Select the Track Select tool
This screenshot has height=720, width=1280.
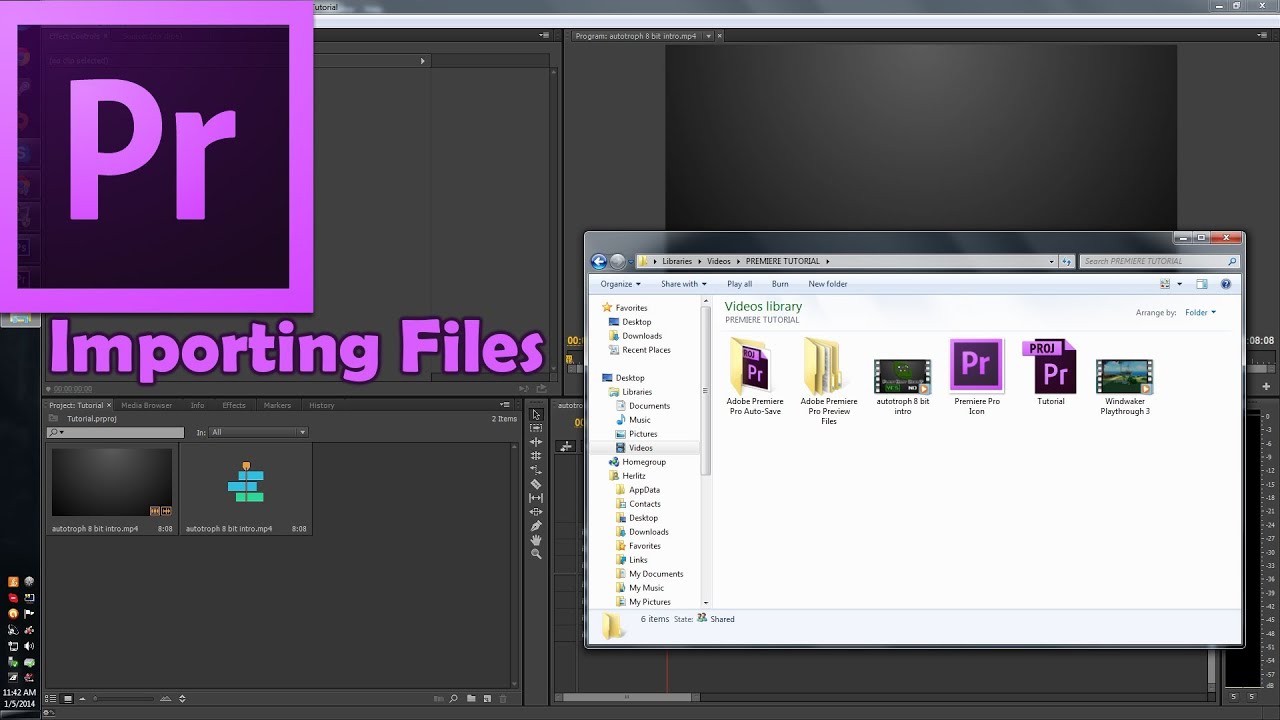pos(536,428)
